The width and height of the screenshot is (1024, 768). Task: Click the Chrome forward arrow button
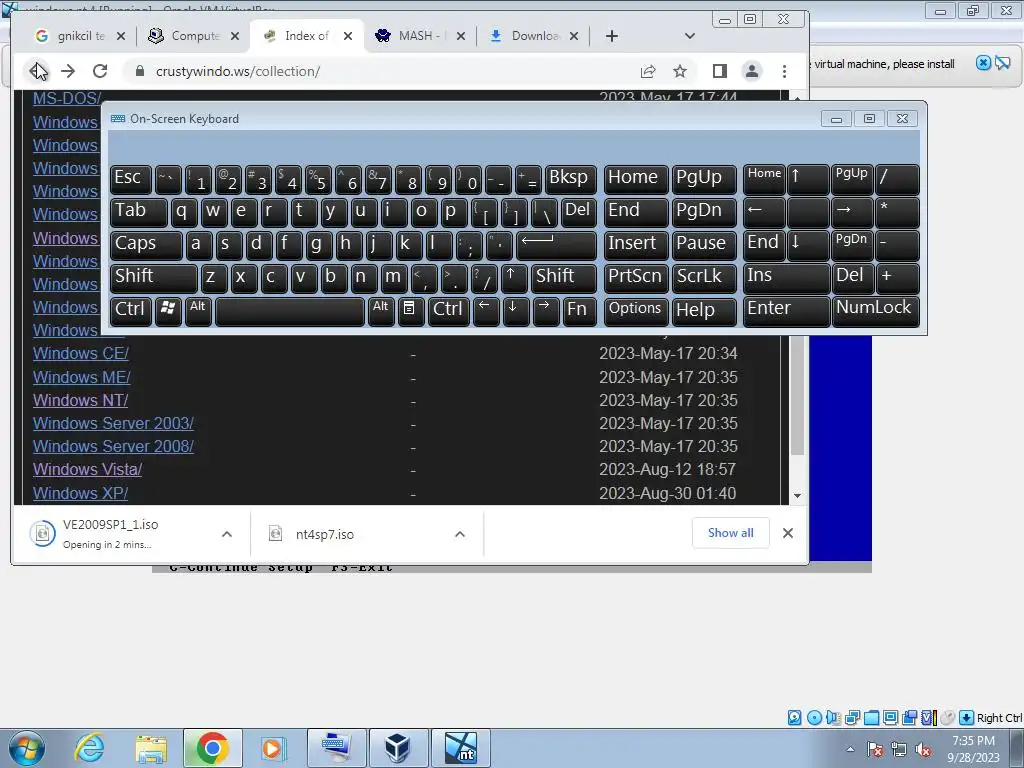pyautogui.click(x=68, y=71)
